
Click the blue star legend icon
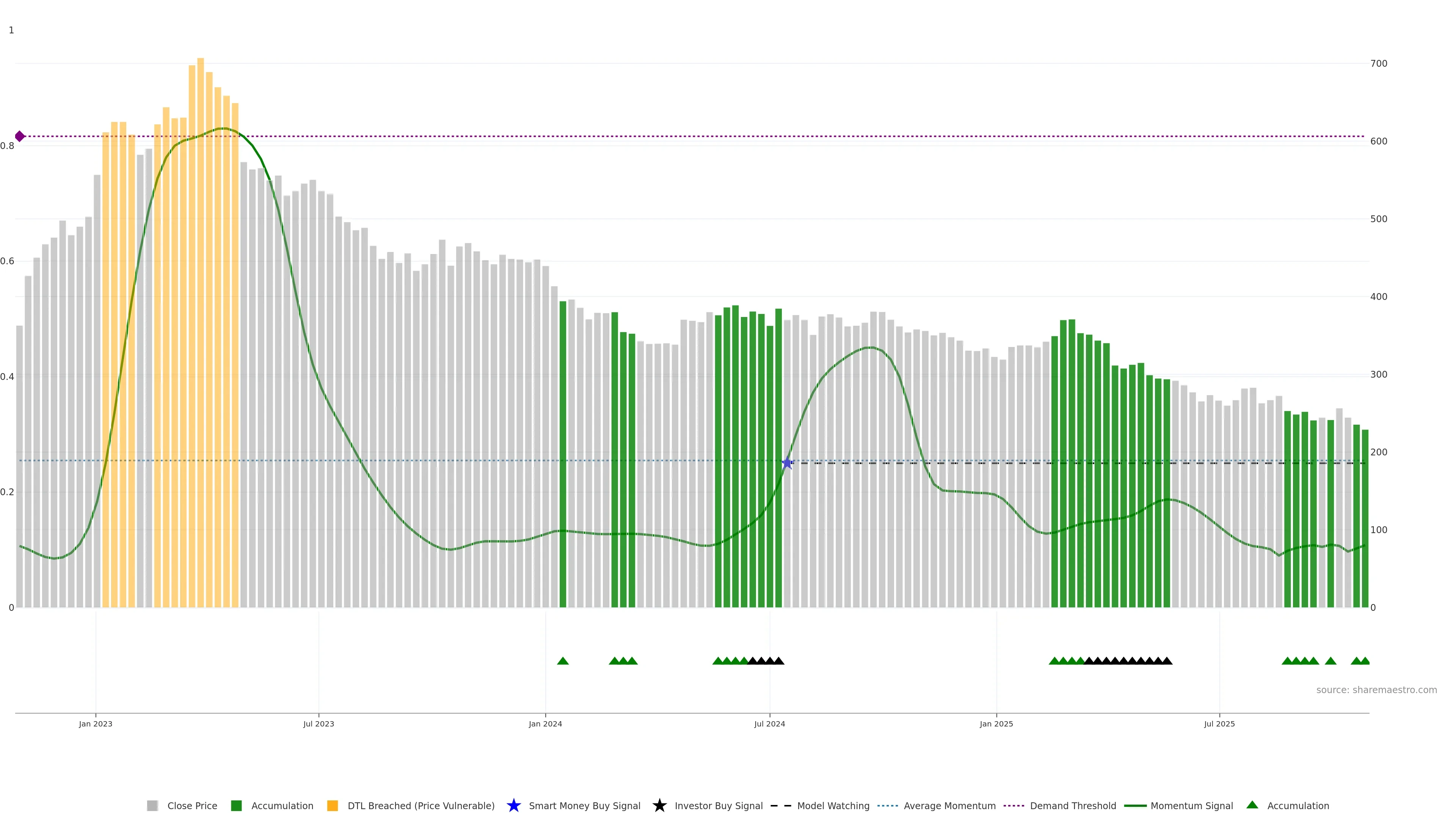click(513, 805)
